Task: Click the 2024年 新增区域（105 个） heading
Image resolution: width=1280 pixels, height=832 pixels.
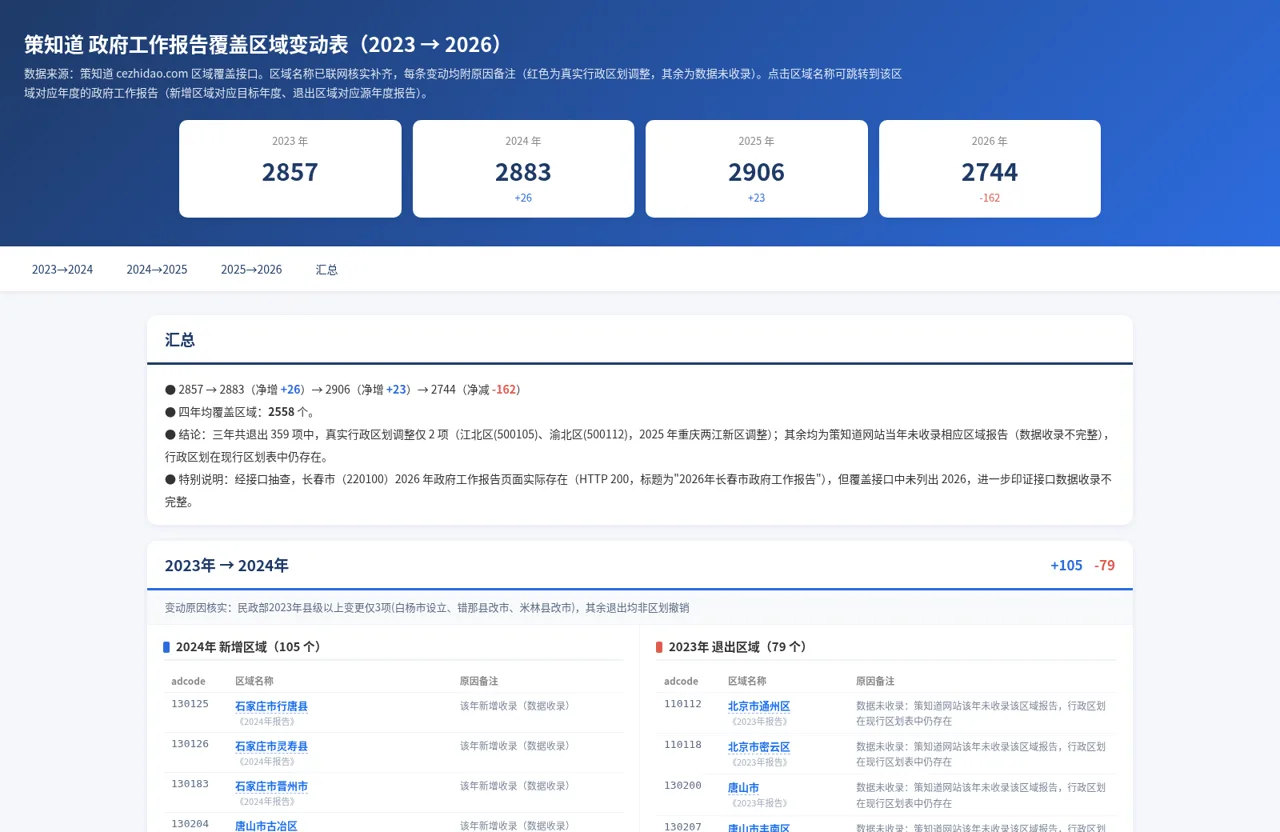Action: click(x=248, y=647)
